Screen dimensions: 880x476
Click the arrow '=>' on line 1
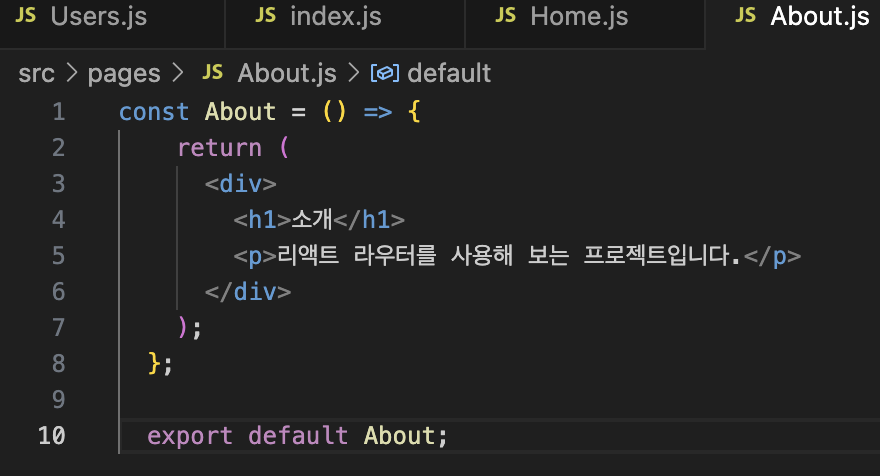[378, 112]
